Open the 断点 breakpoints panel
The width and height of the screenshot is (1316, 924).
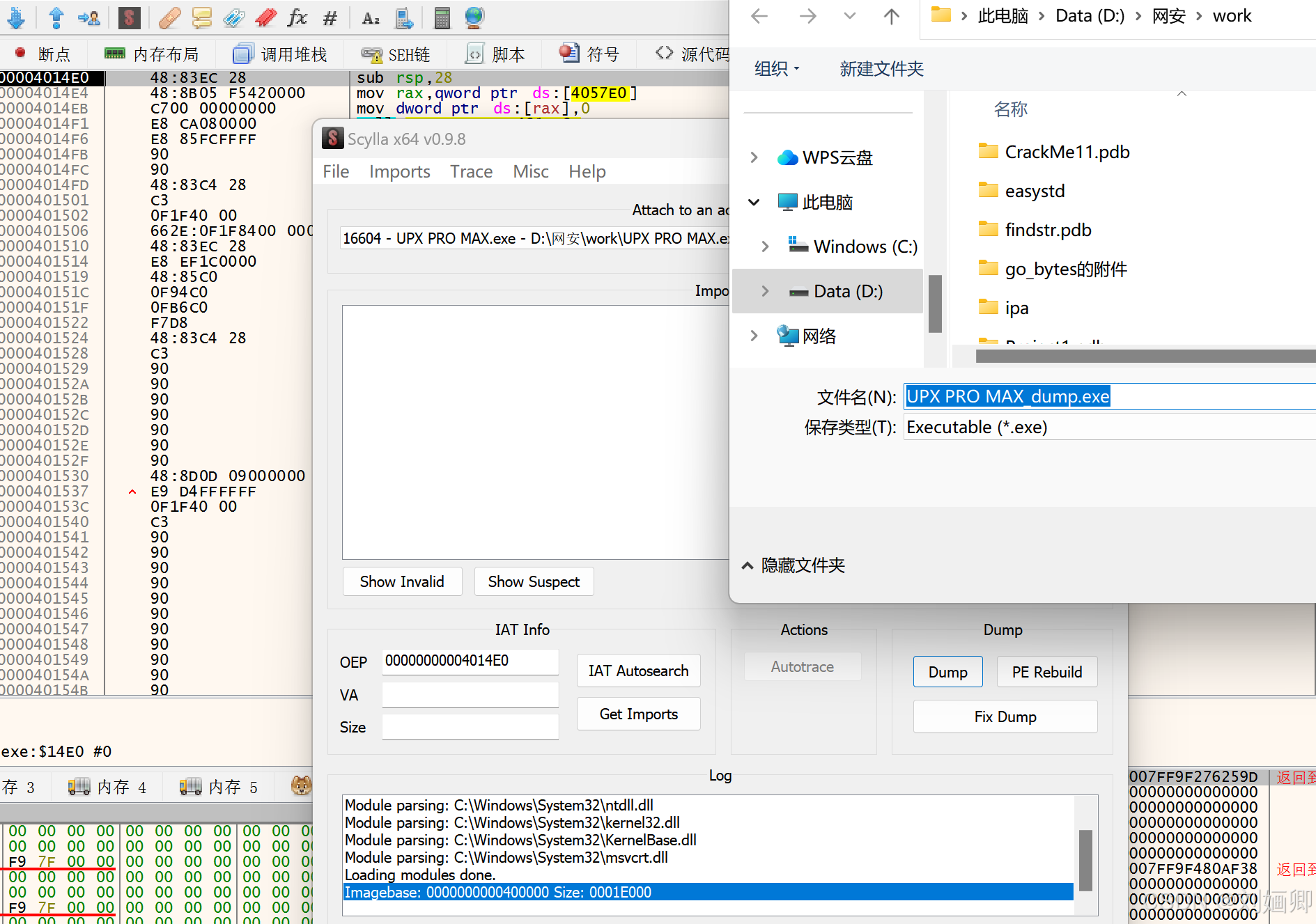(43, 54)
